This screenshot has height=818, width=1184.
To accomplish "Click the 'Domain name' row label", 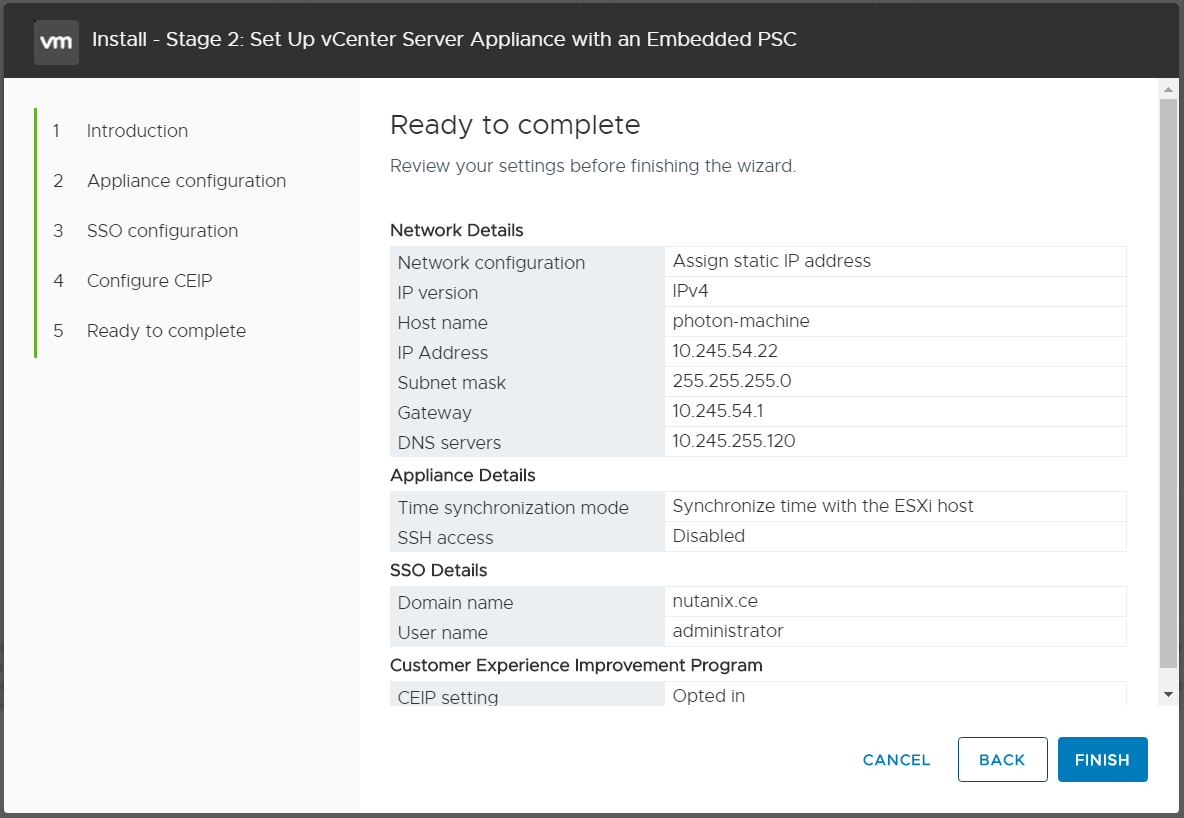I will coord(455,603).
